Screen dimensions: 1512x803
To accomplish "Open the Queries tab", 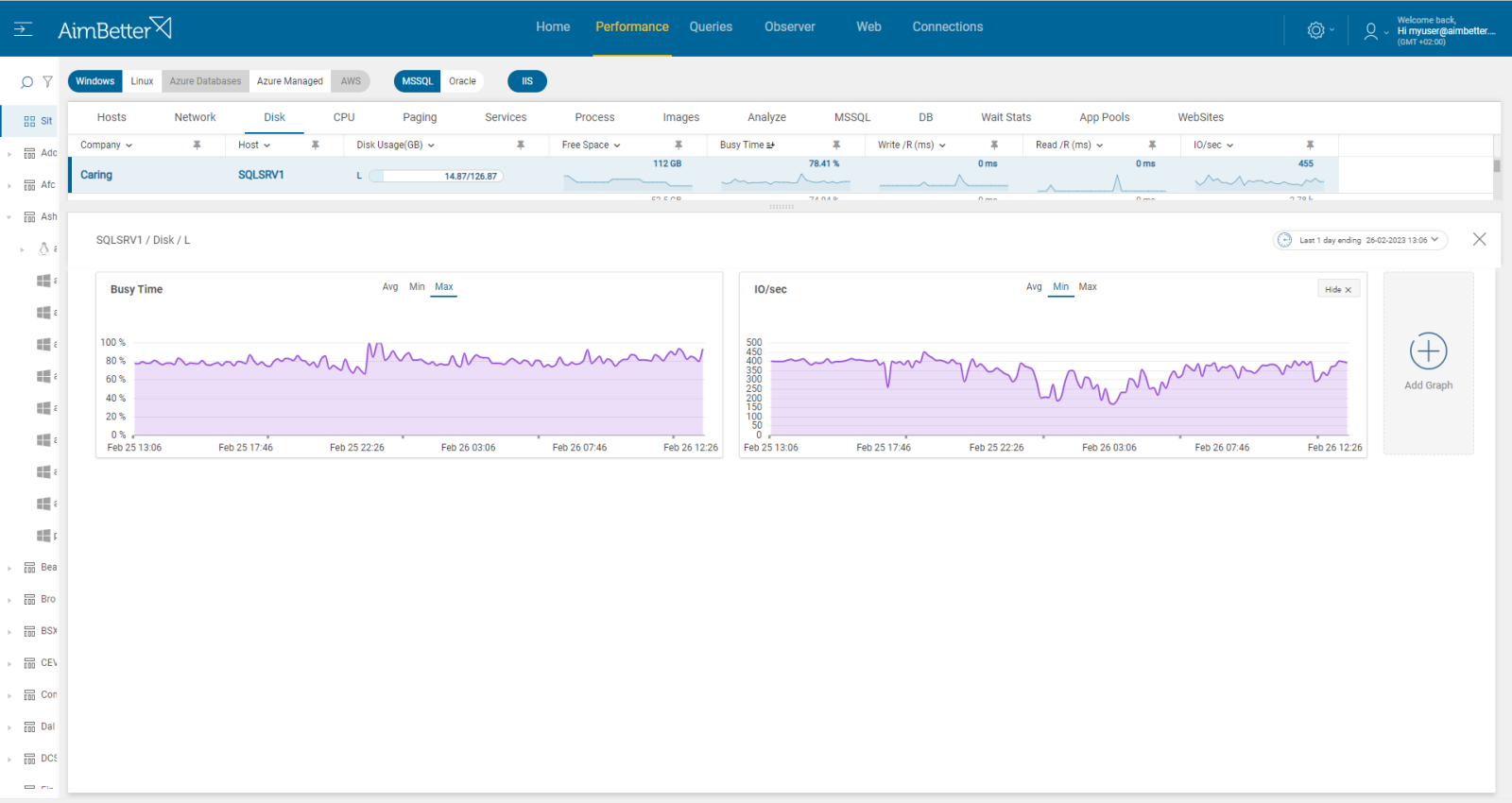I will [x=711, y=27].
